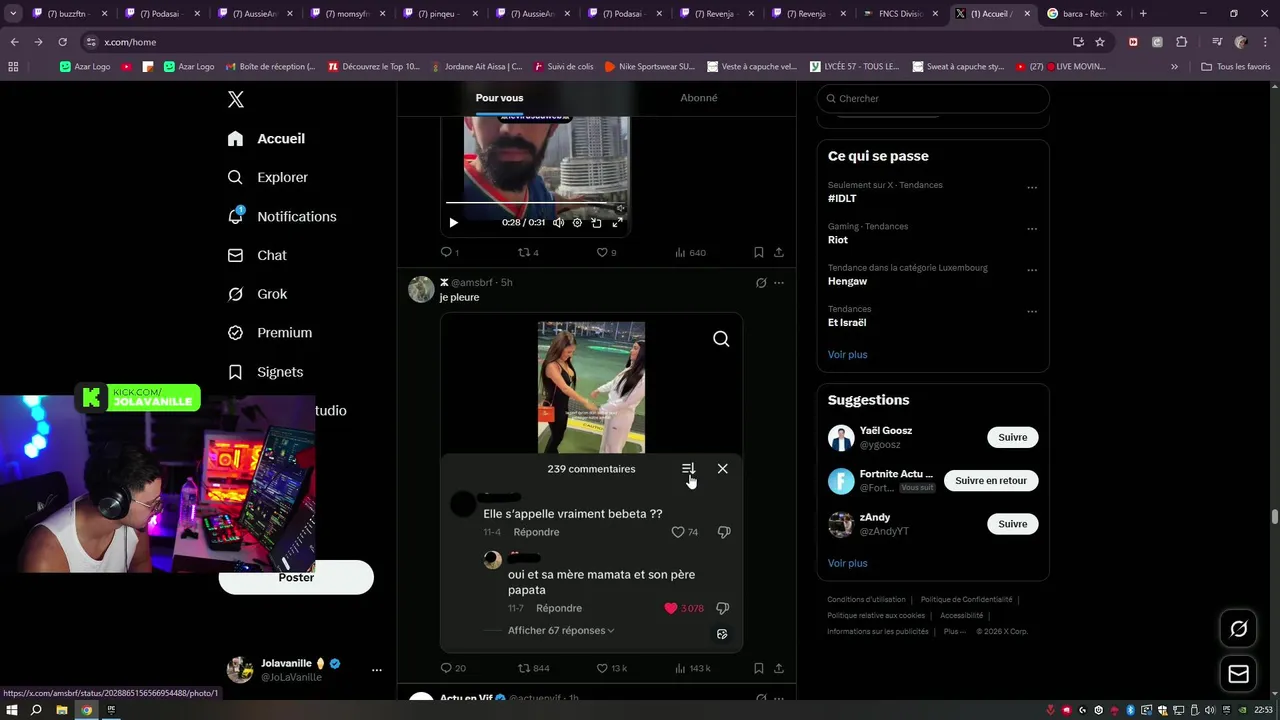Open Chrome extensions puzzle icon
The height and width of the screenshot is (720, 1280).
(1181, 42)
